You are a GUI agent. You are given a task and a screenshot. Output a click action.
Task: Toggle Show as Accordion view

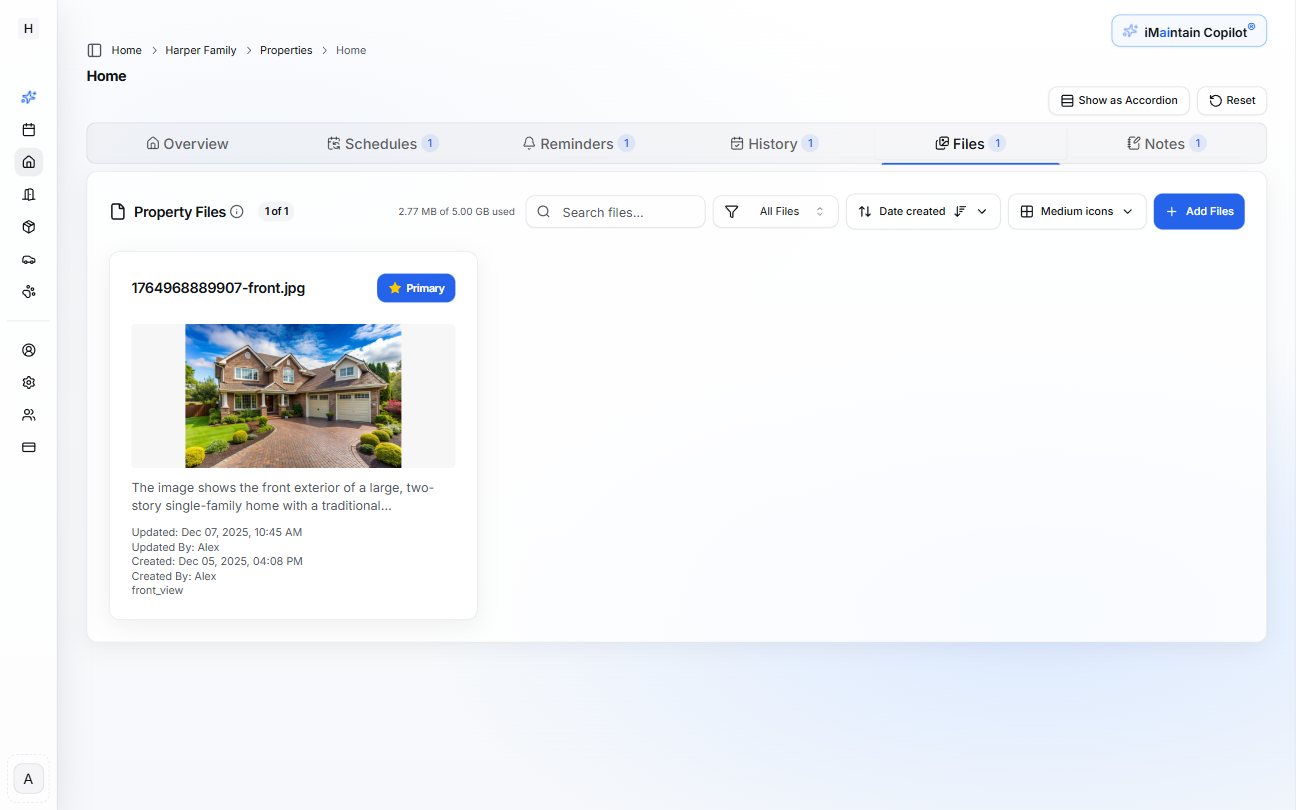1118,101
